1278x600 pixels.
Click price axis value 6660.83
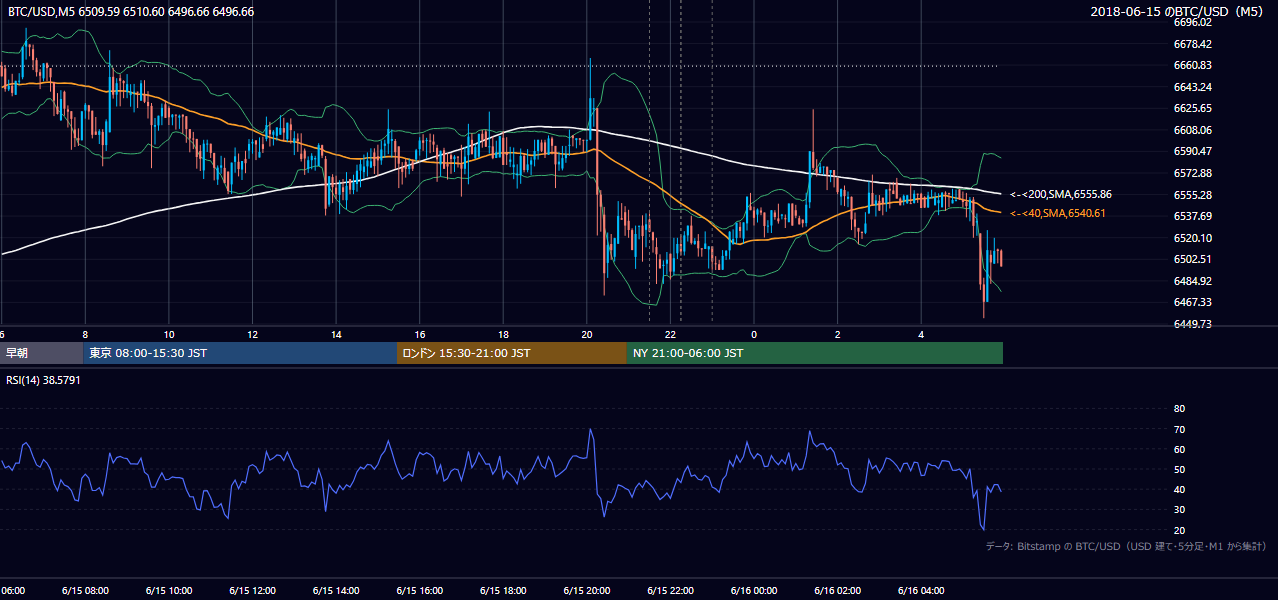(x=1193, y=65)
